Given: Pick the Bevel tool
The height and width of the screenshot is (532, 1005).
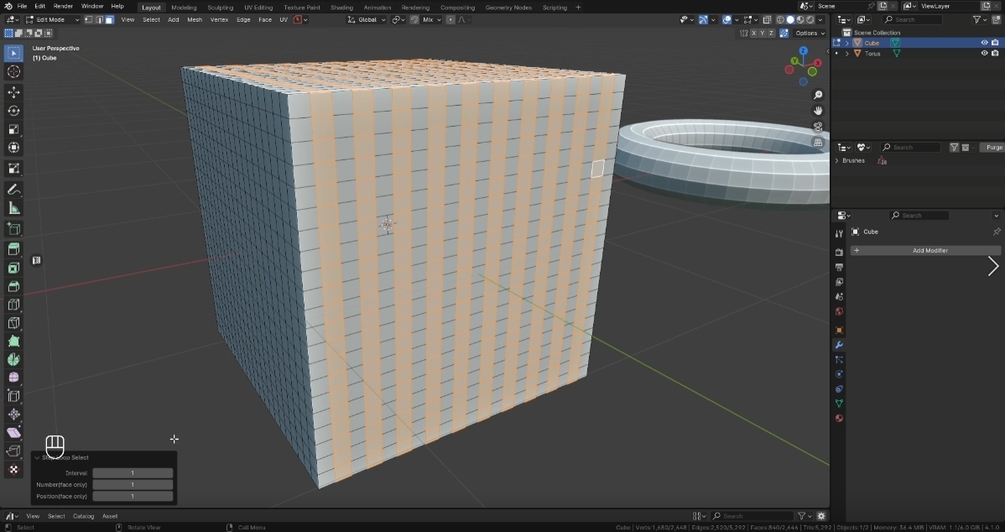Looking at the screenshot, I should 13,286.
